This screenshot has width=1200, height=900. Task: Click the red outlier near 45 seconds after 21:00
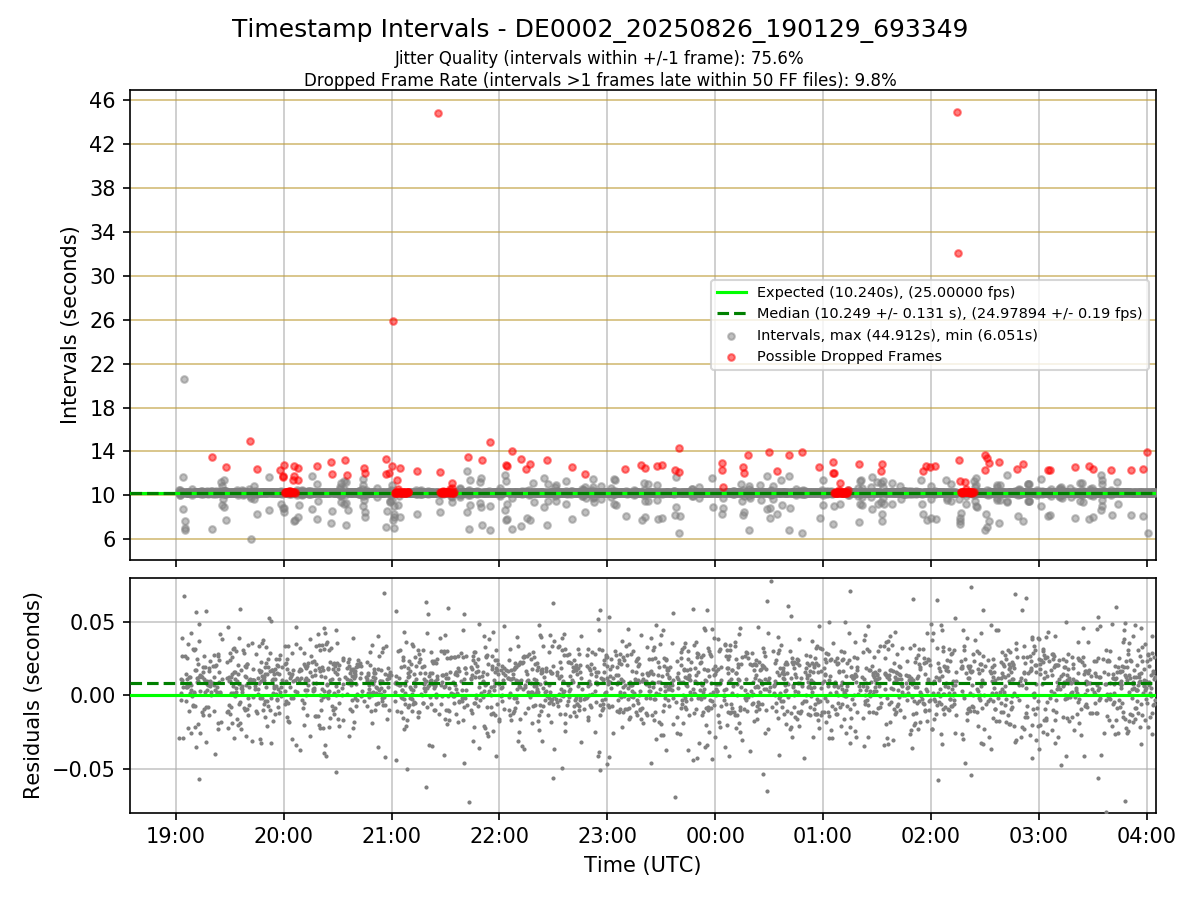coord(438,113)
